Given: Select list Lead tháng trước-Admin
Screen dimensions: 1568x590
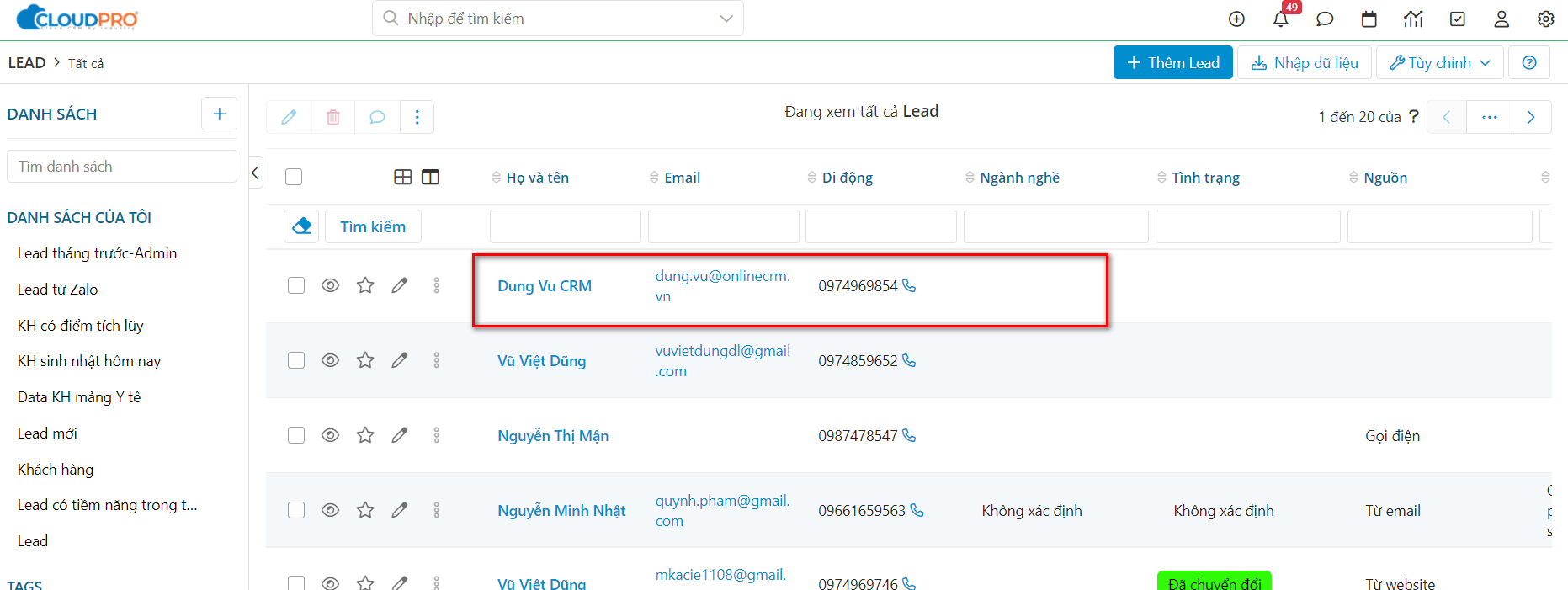Looking at the screenshot, I should 98,253.
